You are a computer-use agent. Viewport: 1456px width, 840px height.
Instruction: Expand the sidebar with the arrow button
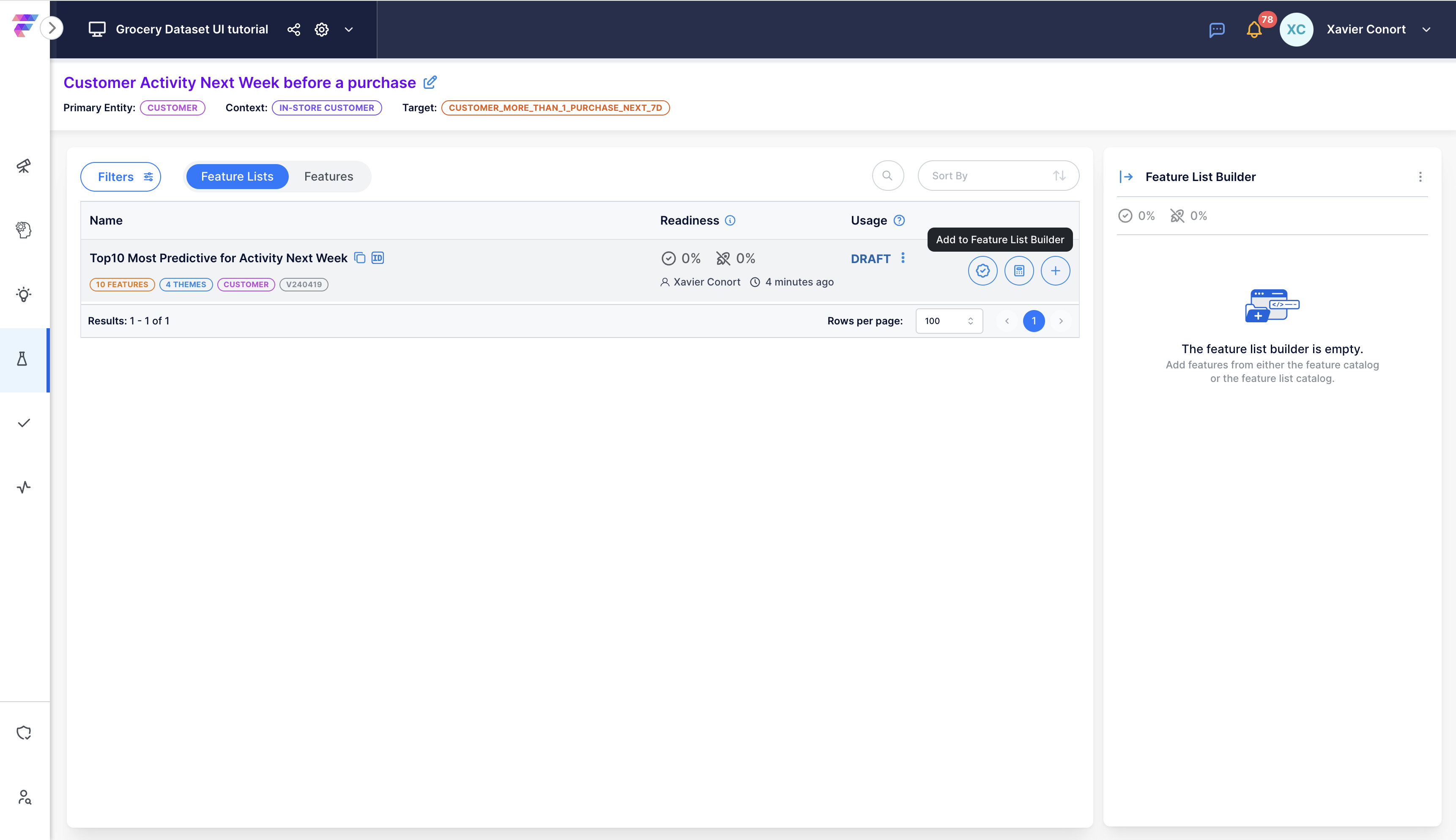click(x=52, y=27)
